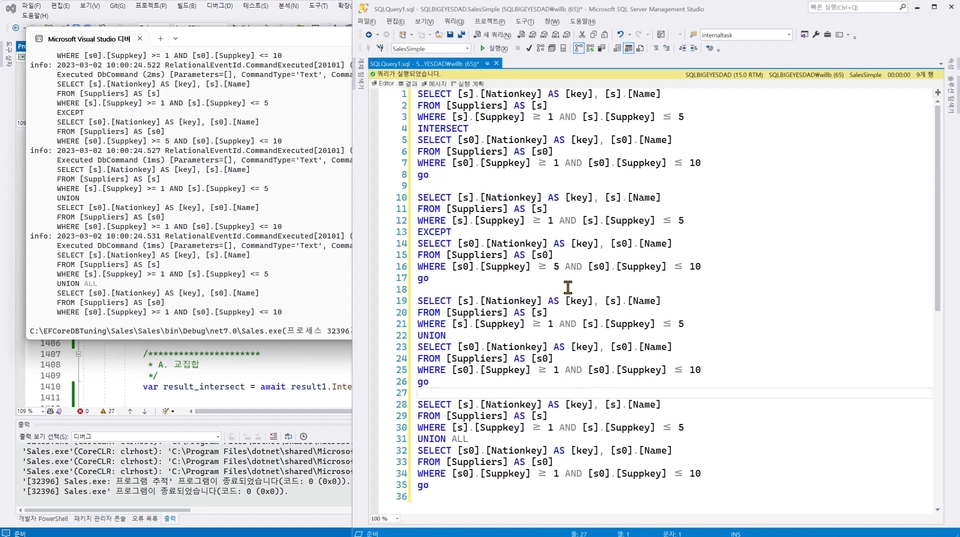The image size is (960, 537).
Task: Close the SQLQuery1.sql document tab
Action: click(497, 63)
